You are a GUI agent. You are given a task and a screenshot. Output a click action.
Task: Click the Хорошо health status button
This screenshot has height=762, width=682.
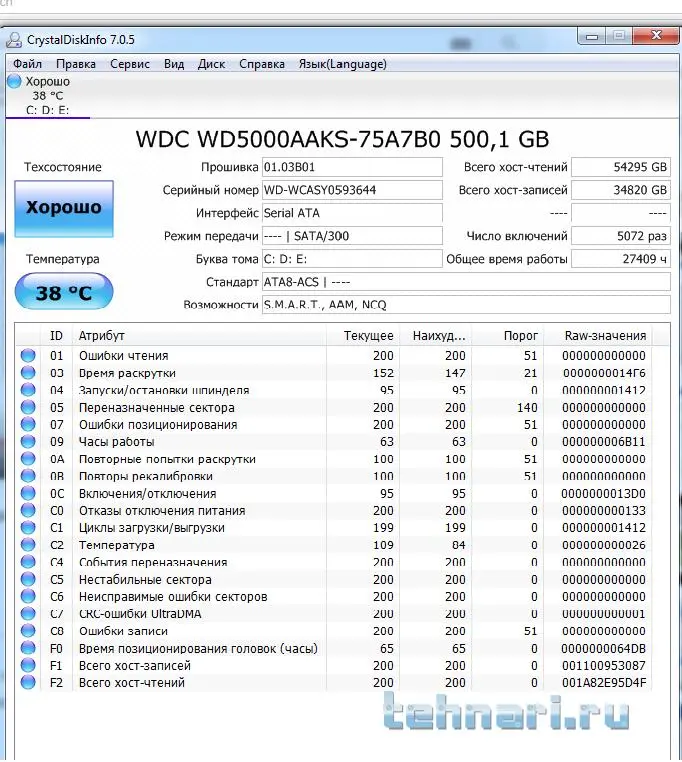64,208
